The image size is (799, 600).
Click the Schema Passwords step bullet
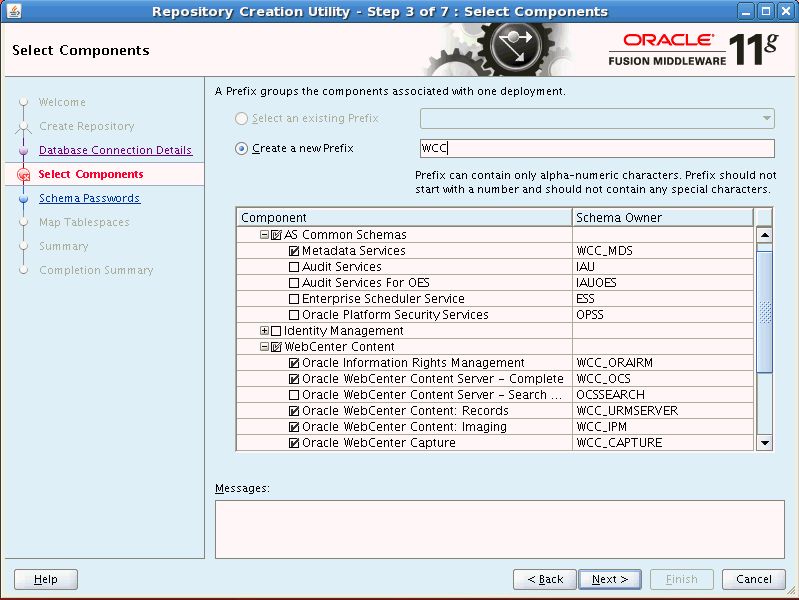(x=23, y=198)
